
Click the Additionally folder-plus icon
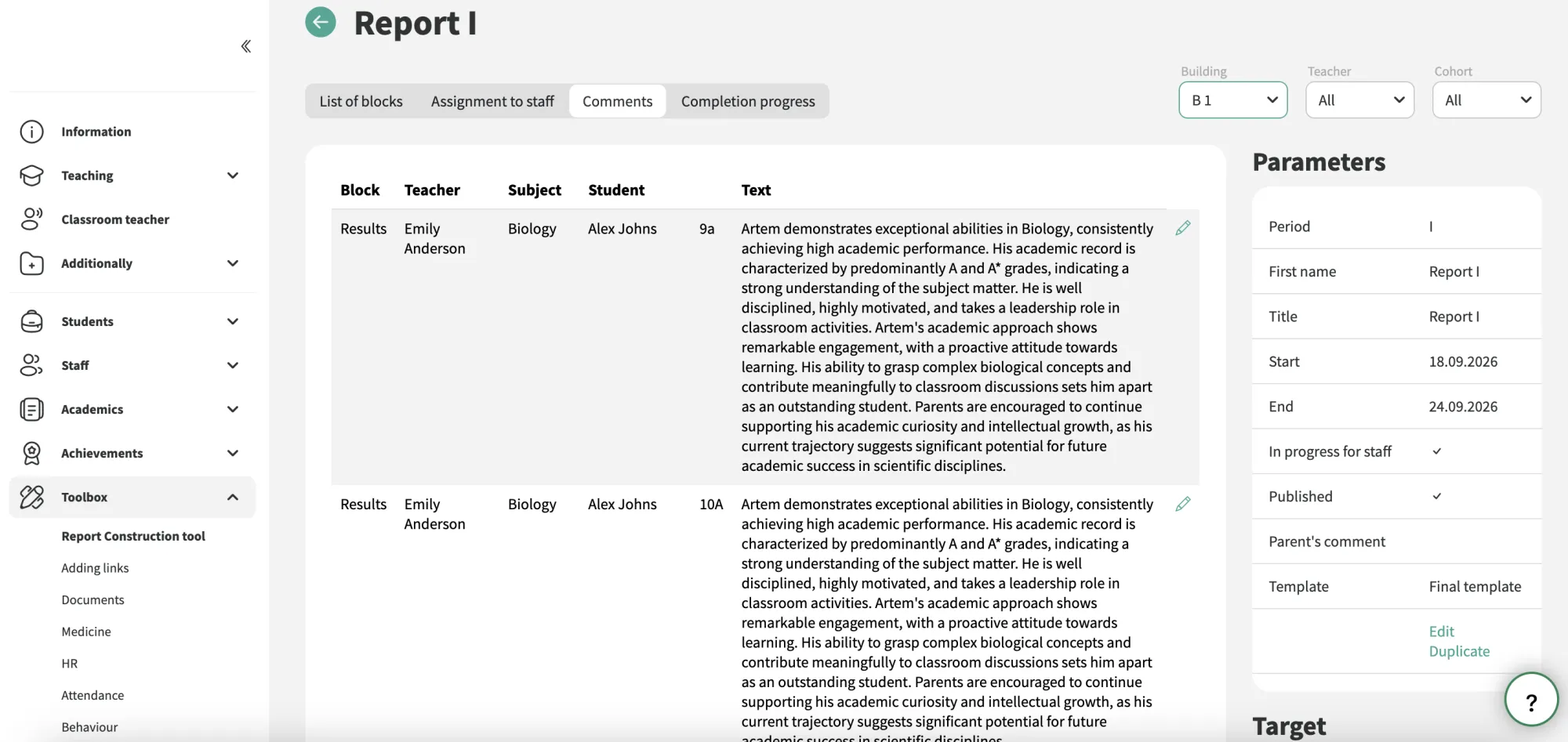31,263
